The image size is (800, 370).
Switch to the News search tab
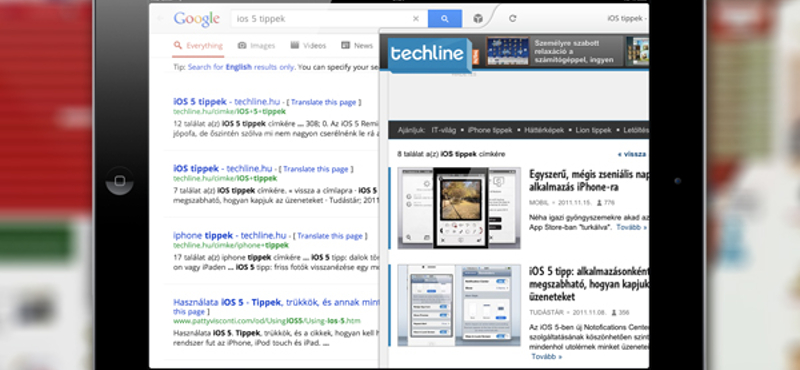(357, 45)
